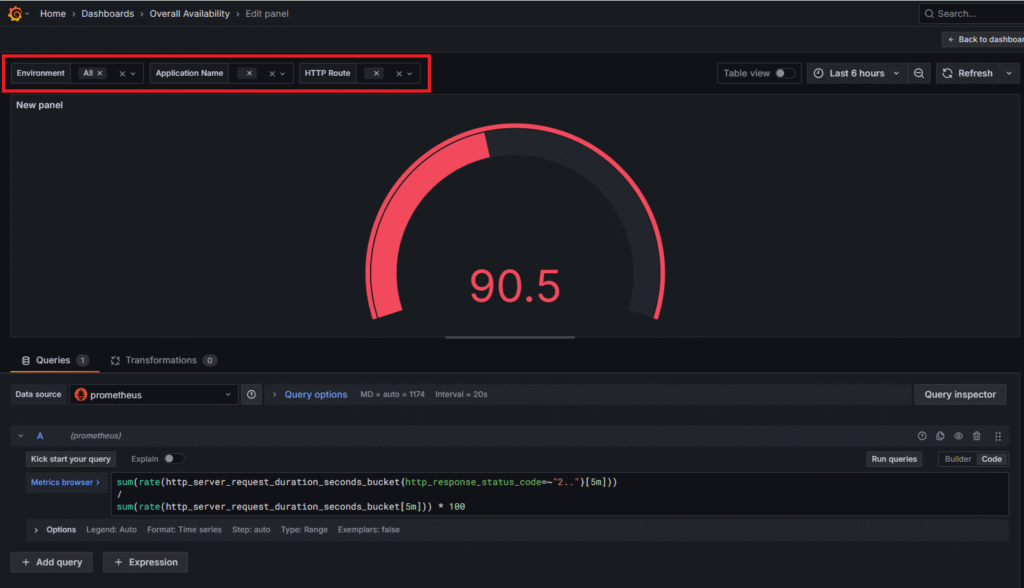The width and height of the screenshot is (1024, 588).
Task: Click the Interval = 20s text
Action: (x=461, y=395)
